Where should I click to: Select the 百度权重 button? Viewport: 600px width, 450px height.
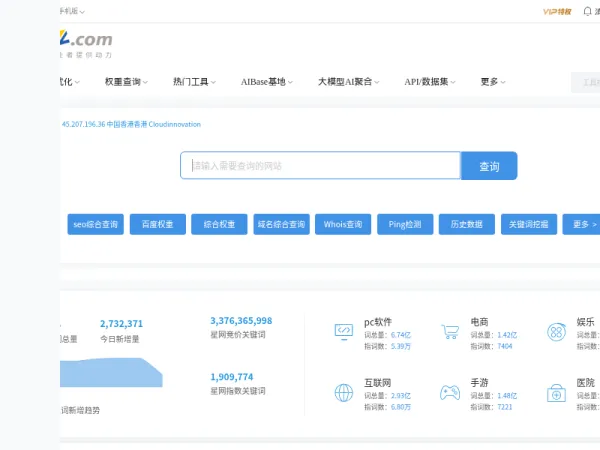coord(158,224)
